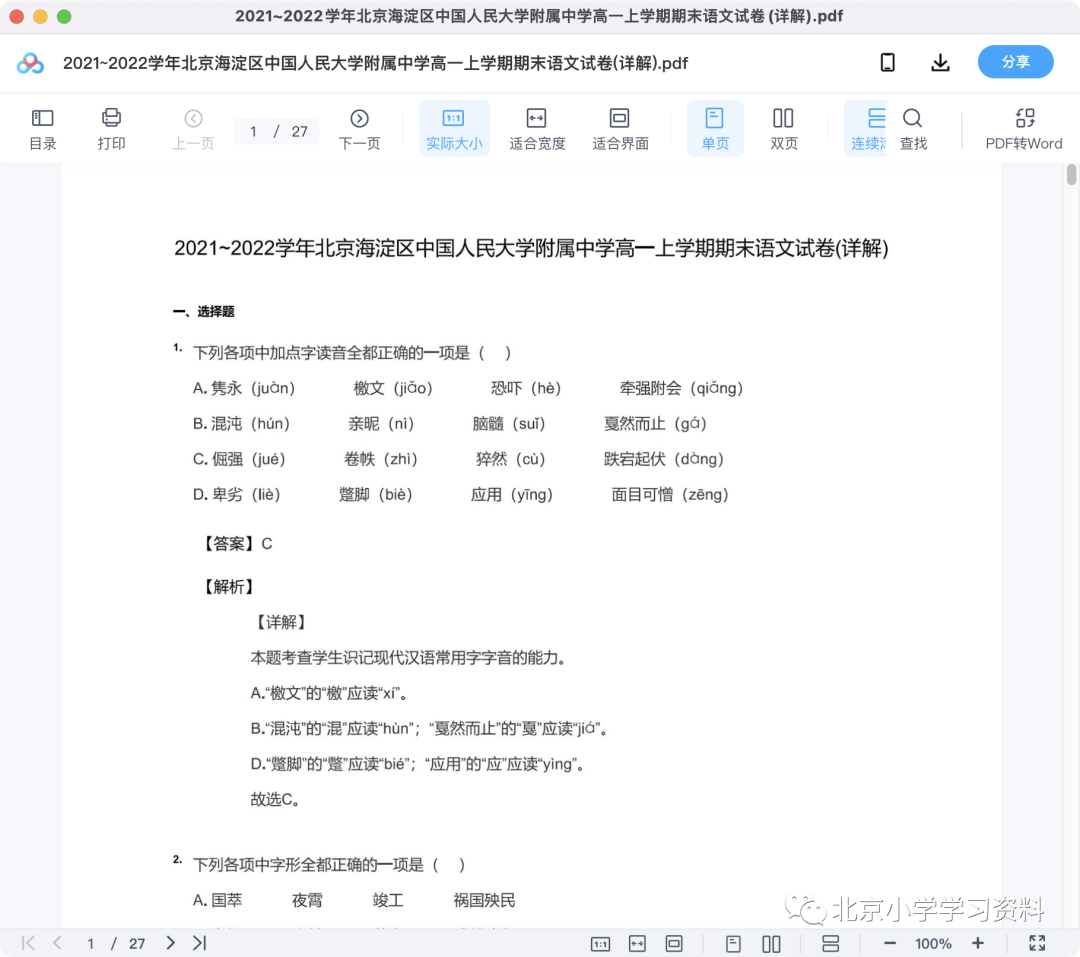Open the Baidu Netdisk logo icon
This screenshot has height=957, width=1080.
[x=30, y=63]
